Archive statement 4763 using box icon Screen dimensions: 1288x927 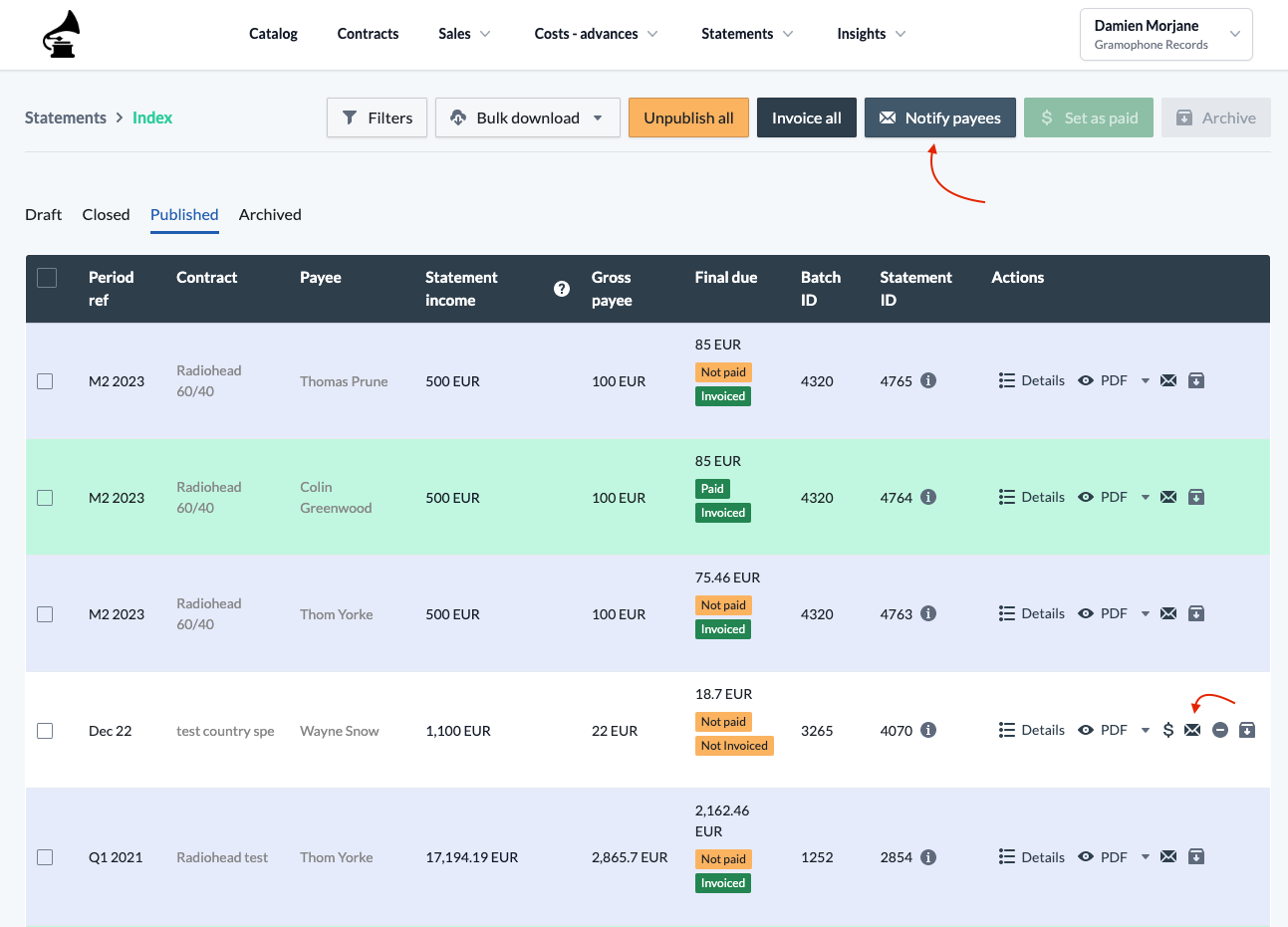tap(1196, 613)
